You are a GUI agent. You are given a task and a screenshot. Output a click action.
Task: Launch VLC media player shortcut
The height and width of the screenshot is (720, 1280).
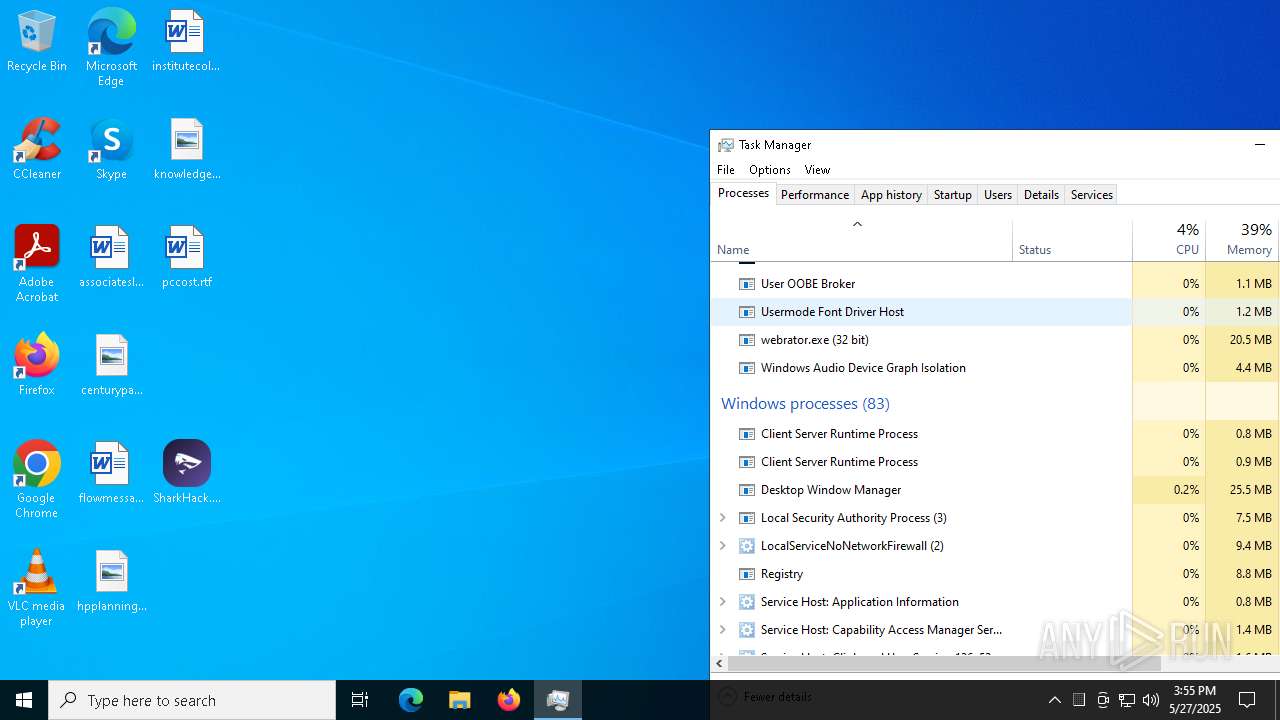[37, 588]
